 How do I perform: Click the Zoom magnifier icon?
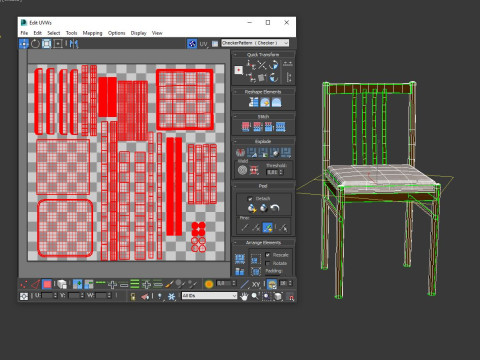256,296
